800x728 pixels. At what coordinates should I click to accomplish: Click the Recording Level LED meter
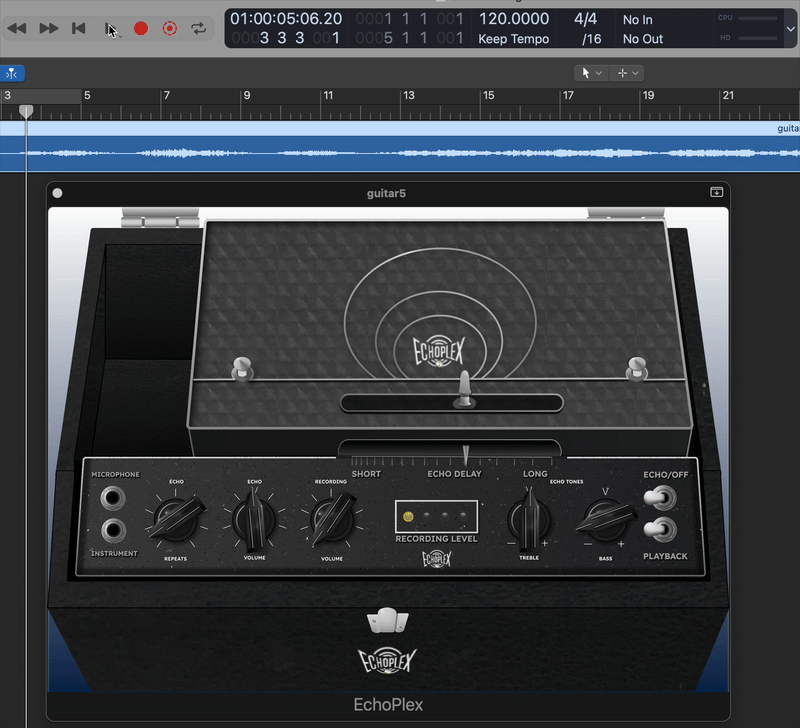pos(436,516)
